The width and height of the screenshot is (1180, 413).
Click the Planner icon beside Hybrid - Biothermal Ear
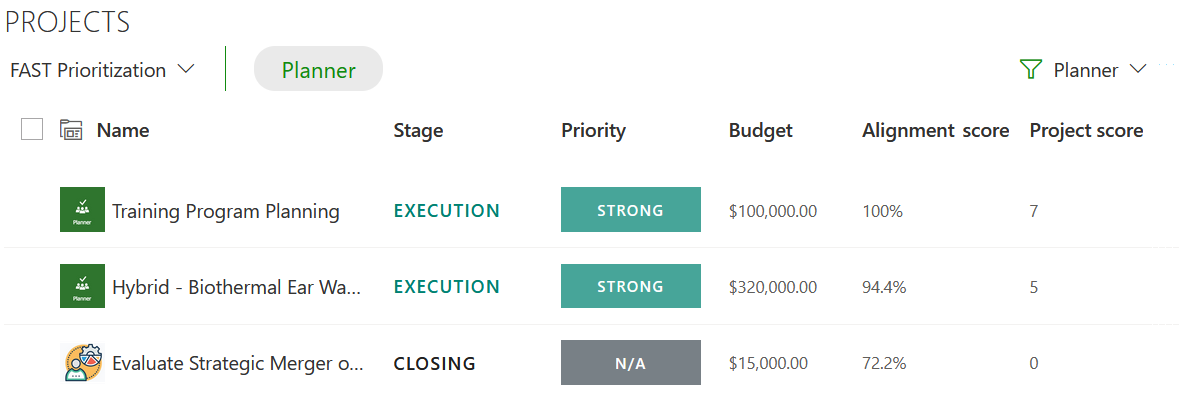[x=82, y=286]
